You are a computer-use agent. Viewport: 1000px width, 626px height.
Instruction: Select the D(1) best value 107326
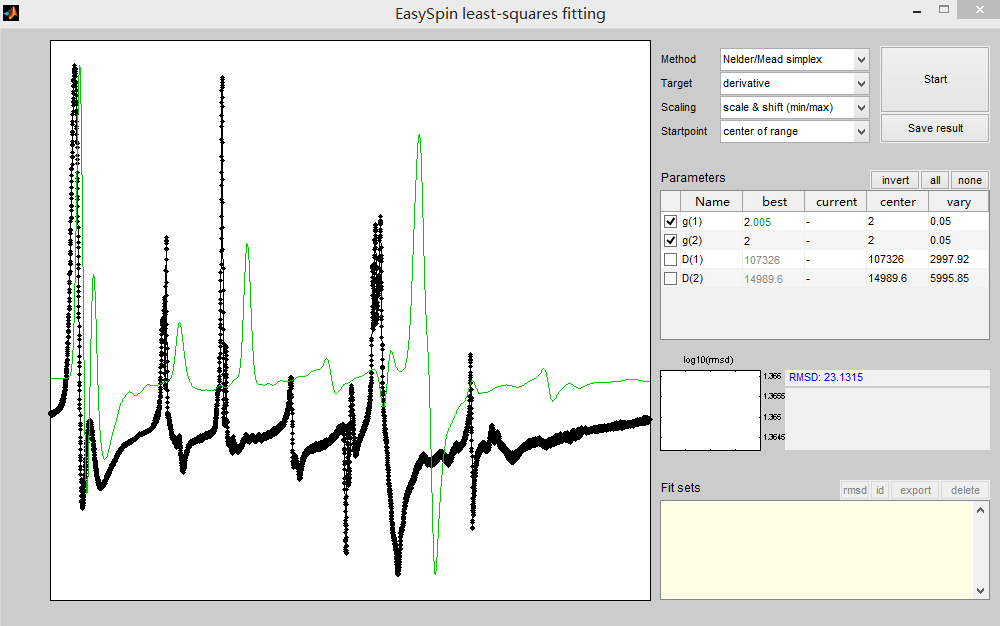pyautogui.click(x=774, y=259)
